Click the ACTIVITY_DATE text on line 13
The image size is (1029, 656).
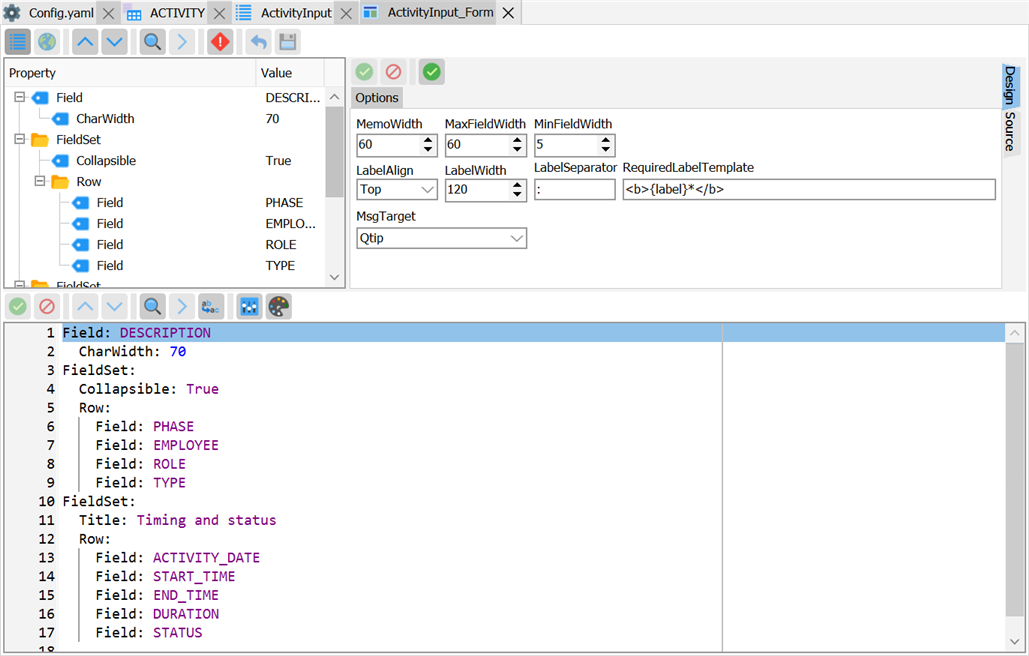point(206,558)
